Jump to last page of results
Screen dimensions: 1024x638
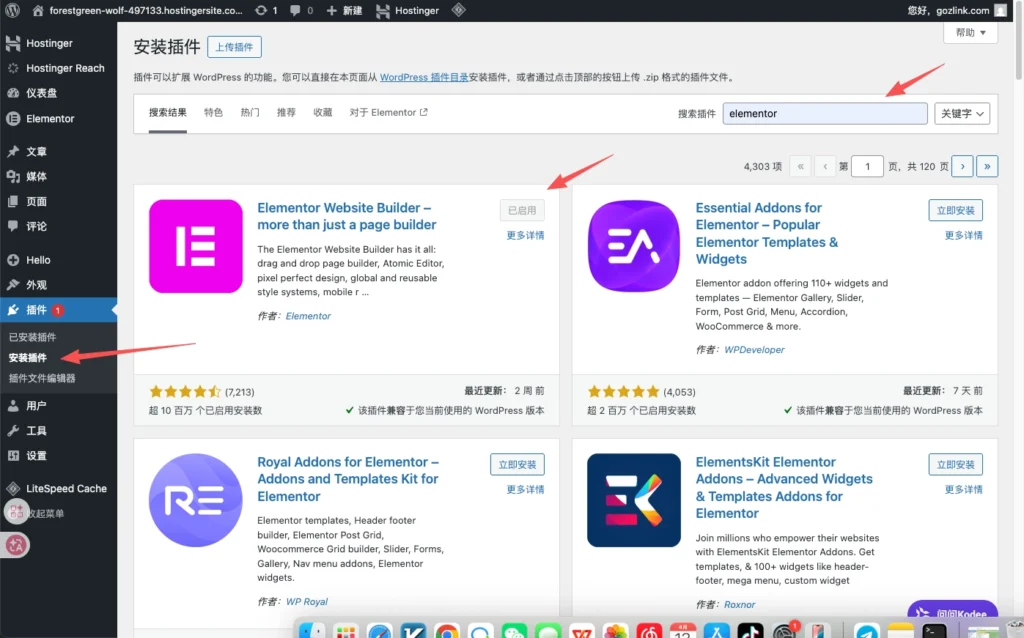[987, 167]
